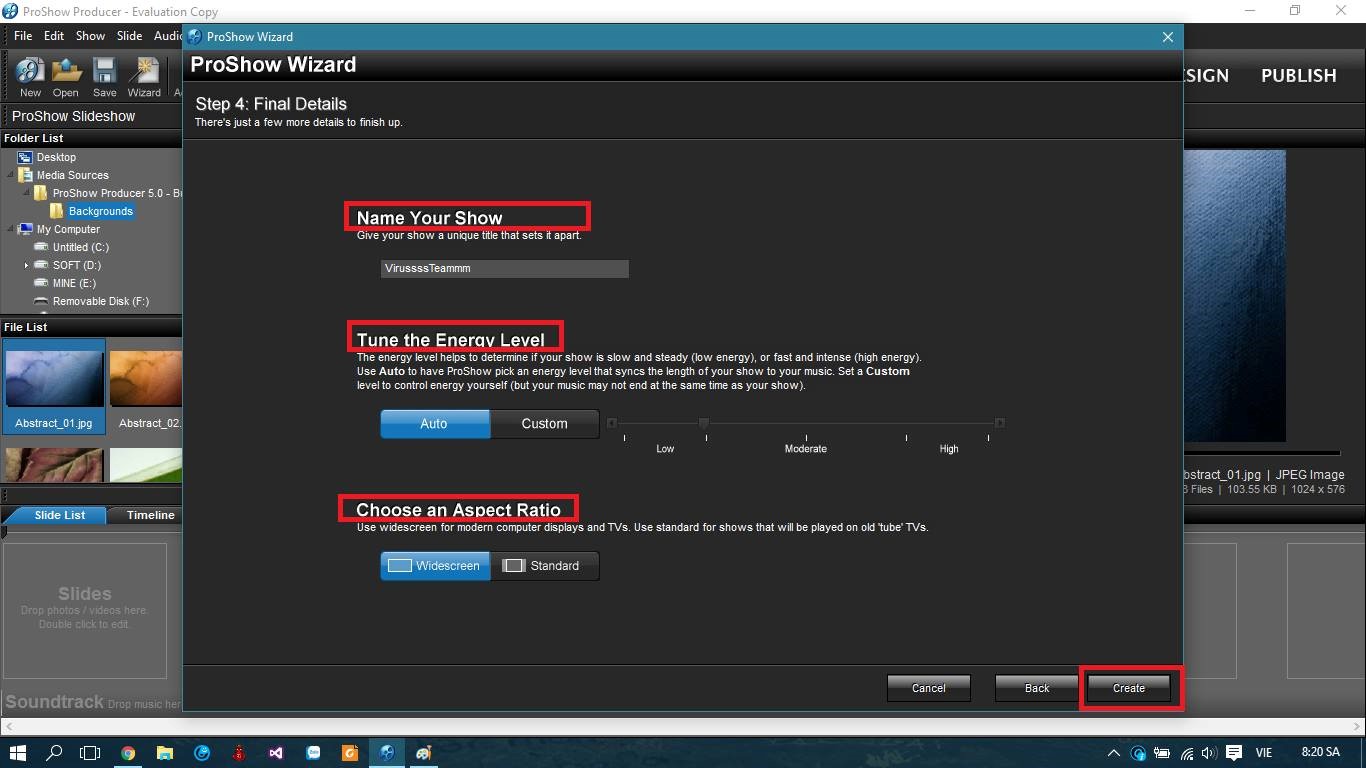Click the orange app taskbar icon
Image resolution: width=1366 pixels, height=768 pixels.
coord(350,753)
